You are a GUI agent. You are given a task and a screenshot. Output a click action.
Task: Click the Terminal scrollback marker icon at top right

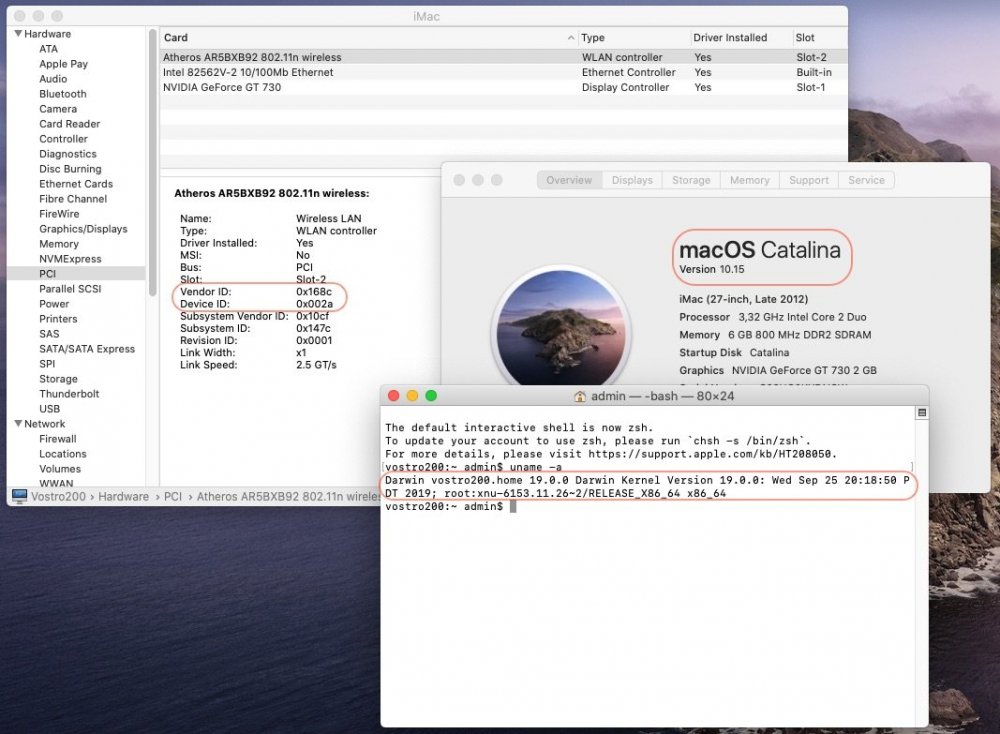click(921, 413)
